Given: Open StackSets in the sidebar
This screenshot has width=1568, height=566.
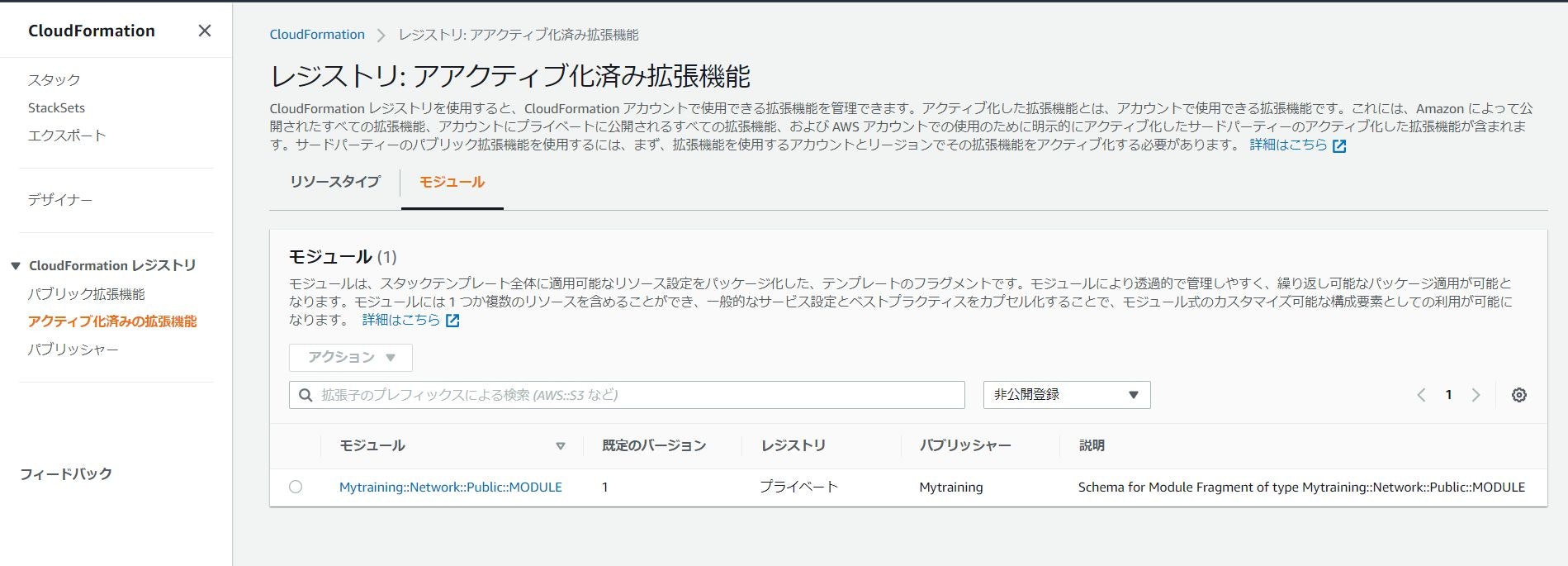Looking at the screenshot, I should coord(56,107).
